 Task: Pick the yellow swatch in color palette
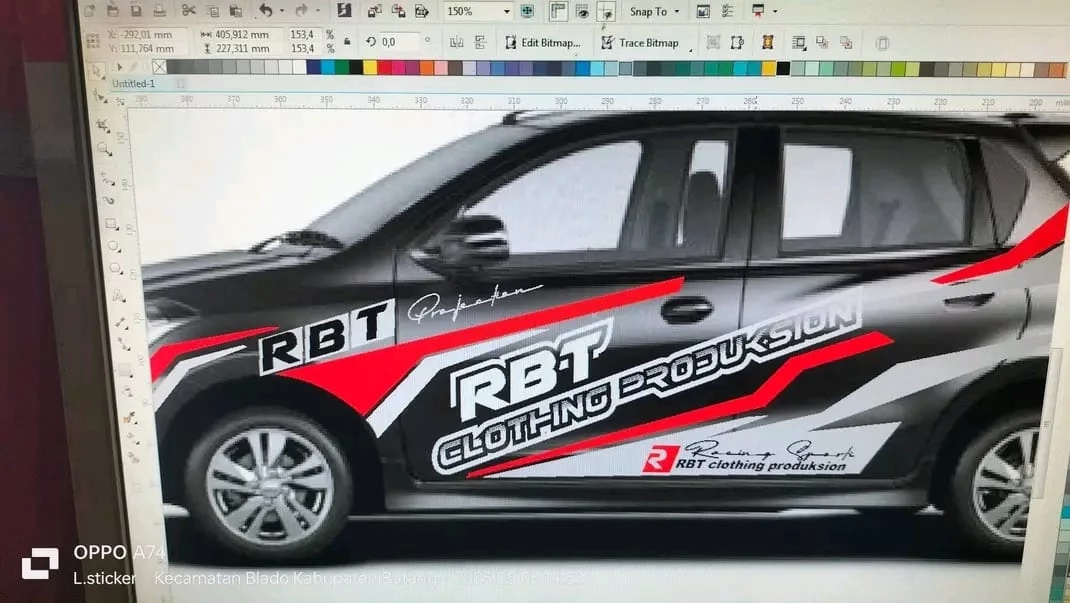pos(370,68)
